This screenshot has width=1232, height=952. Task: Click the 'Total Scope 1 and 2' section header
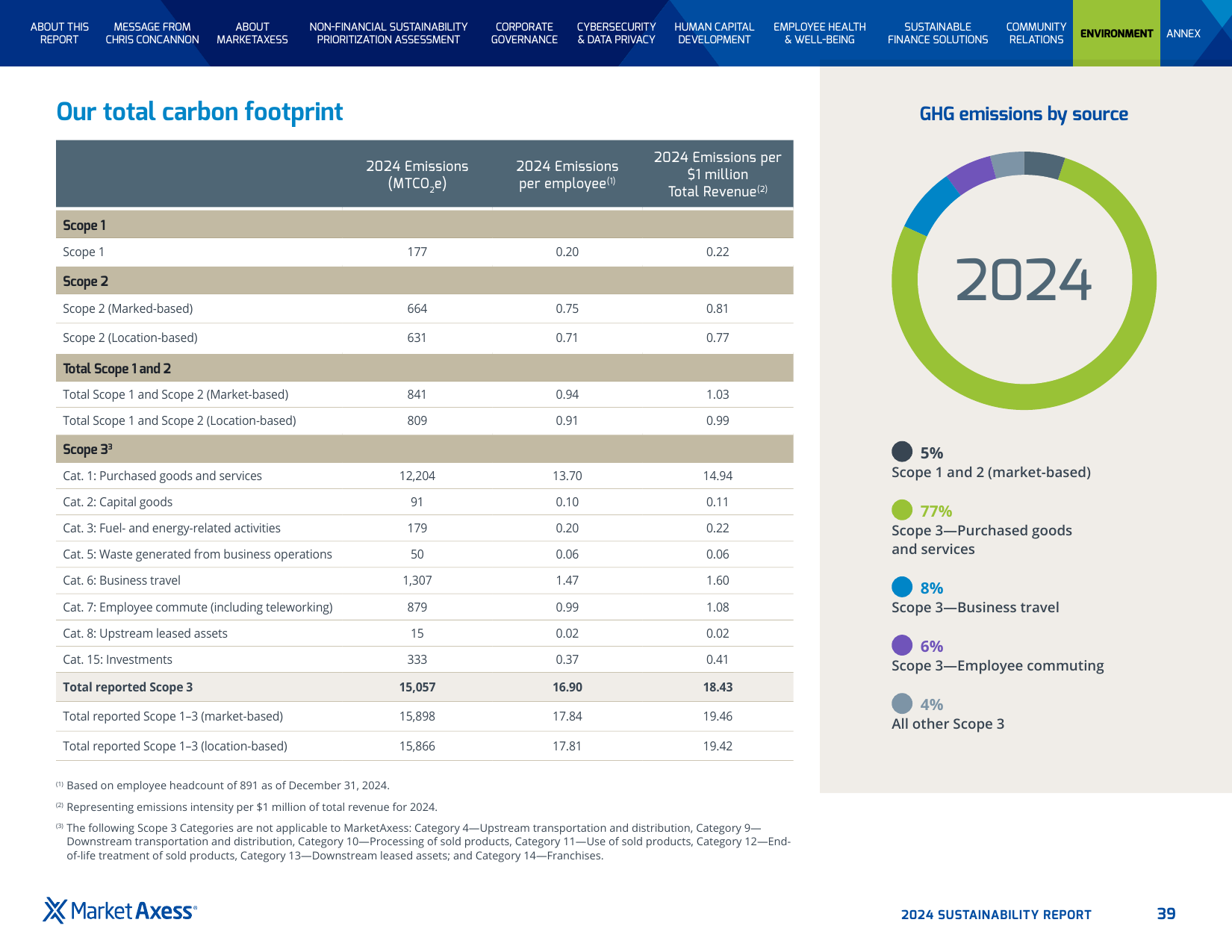pyautogui.click(x=424, y=368)
